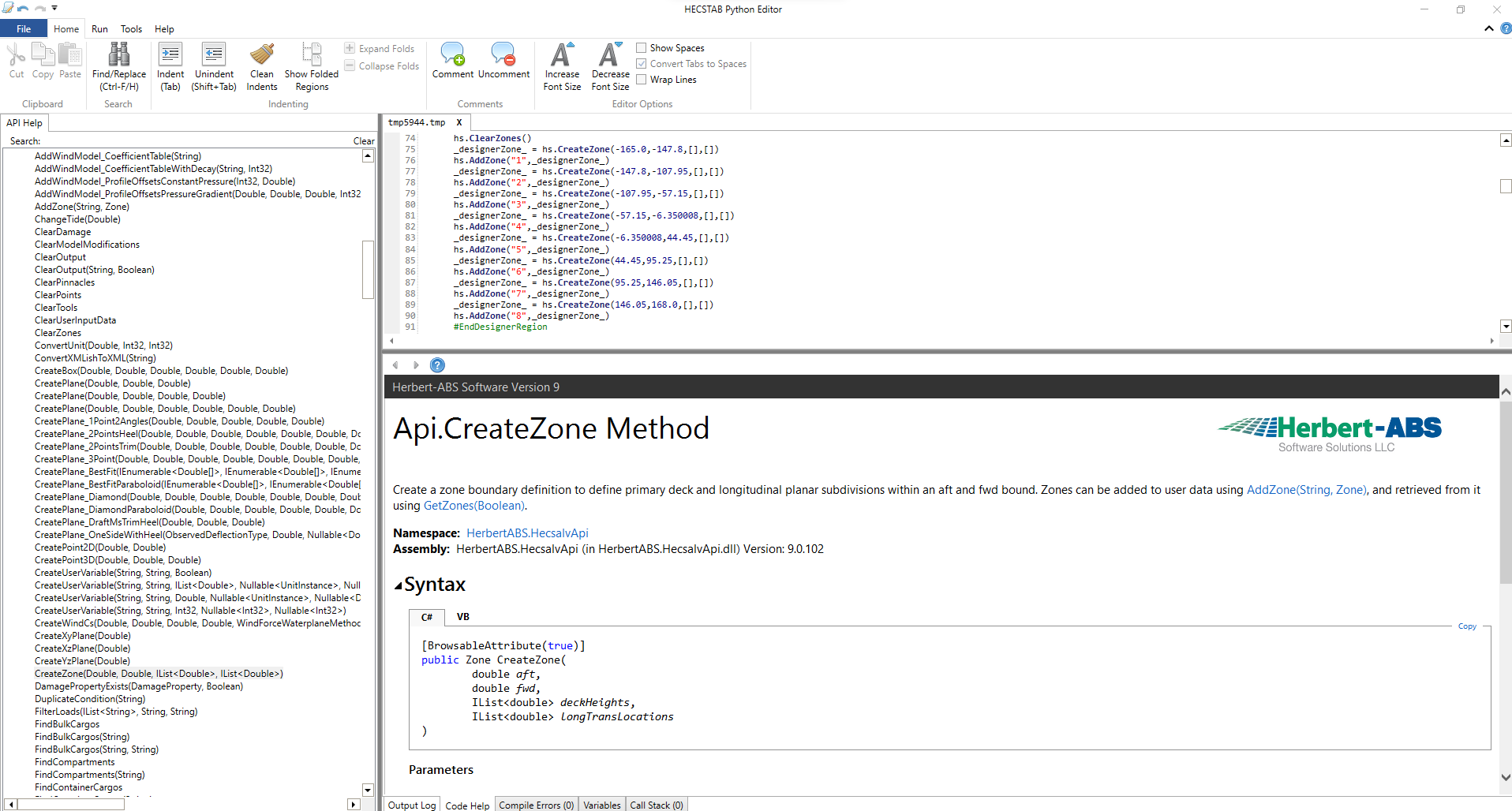The height and width of the screenshot is (811, 1512).
Task: Click the Herbert-ABS logo image
Action: coord(1330,434)
